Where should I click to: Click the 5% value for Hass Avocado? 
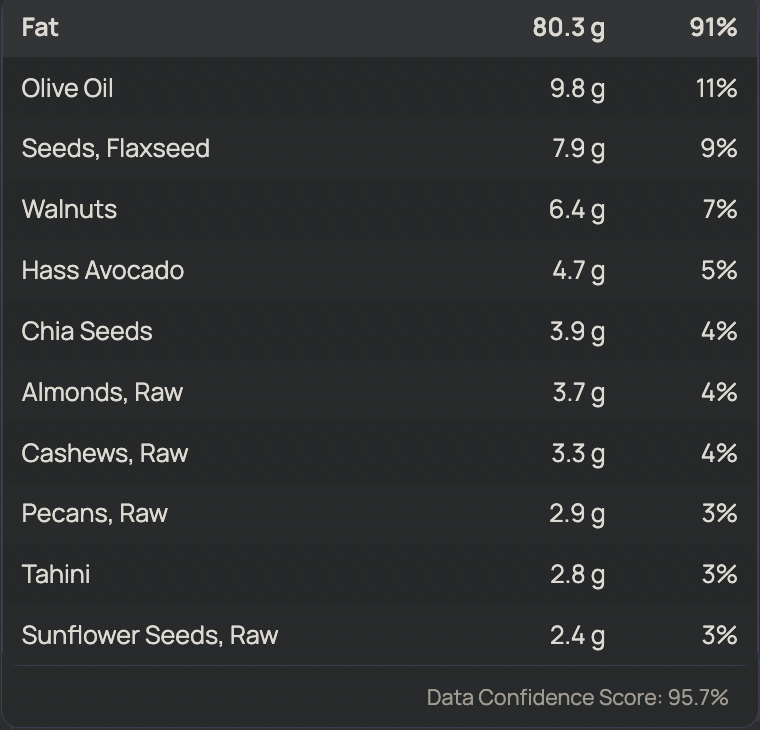coord(719,270)
